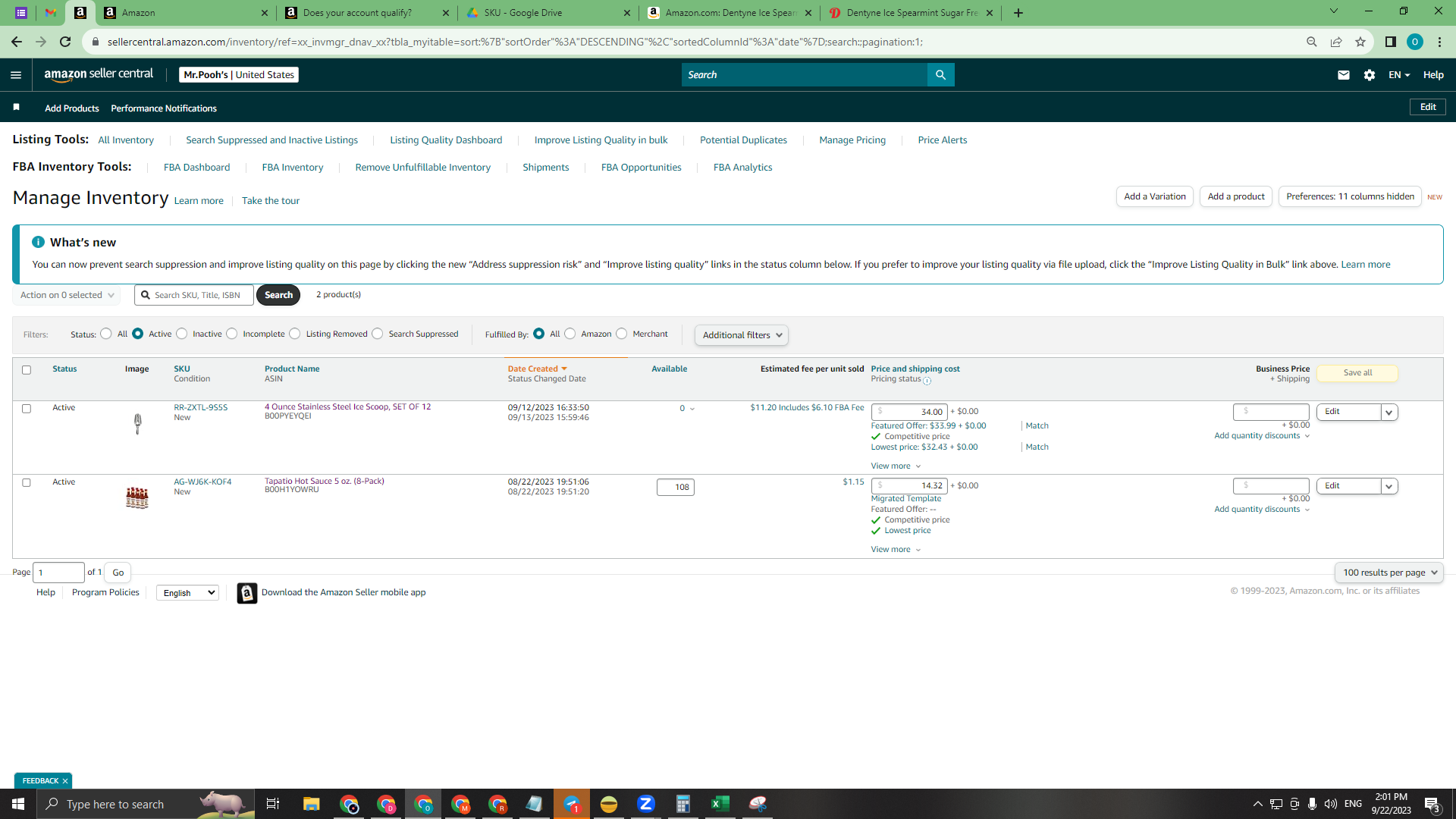Bookmark this page with the star icon
1456x819 pixels.
tap(1360, 42)
